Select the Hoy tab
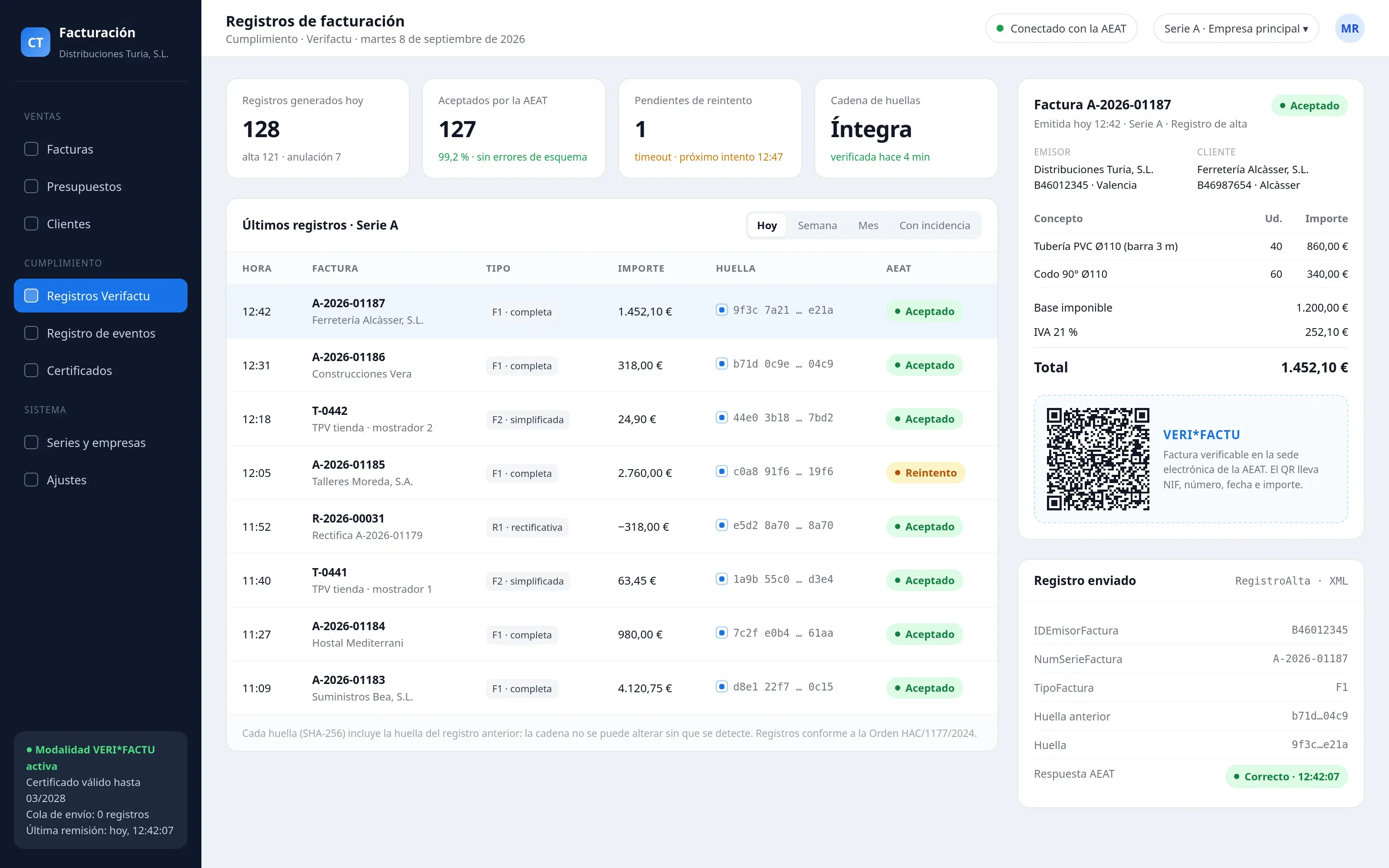The image size is (1389, 868). click(767, 226)
